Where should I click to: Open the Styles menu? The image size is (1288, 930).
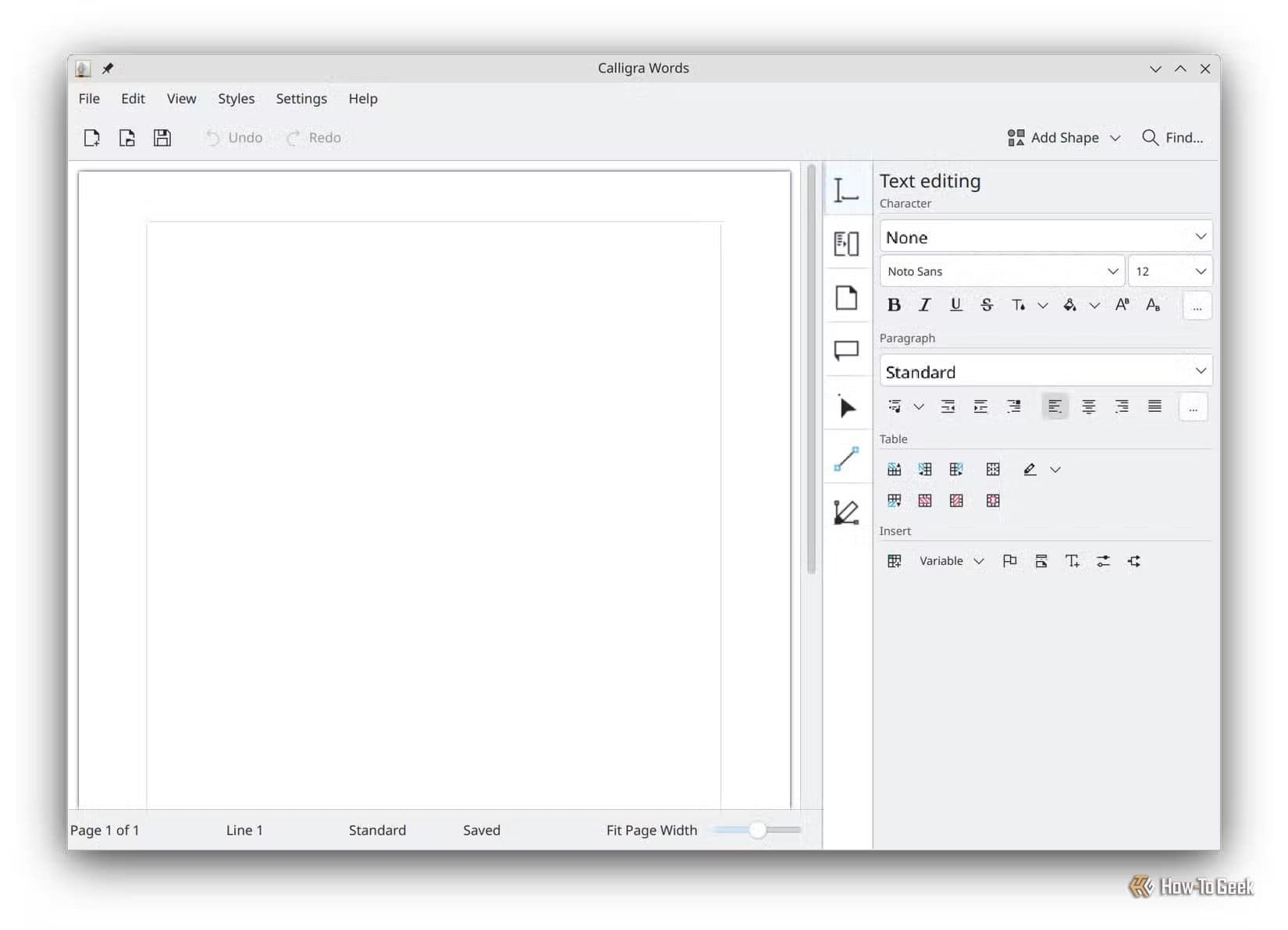point(236,99)
